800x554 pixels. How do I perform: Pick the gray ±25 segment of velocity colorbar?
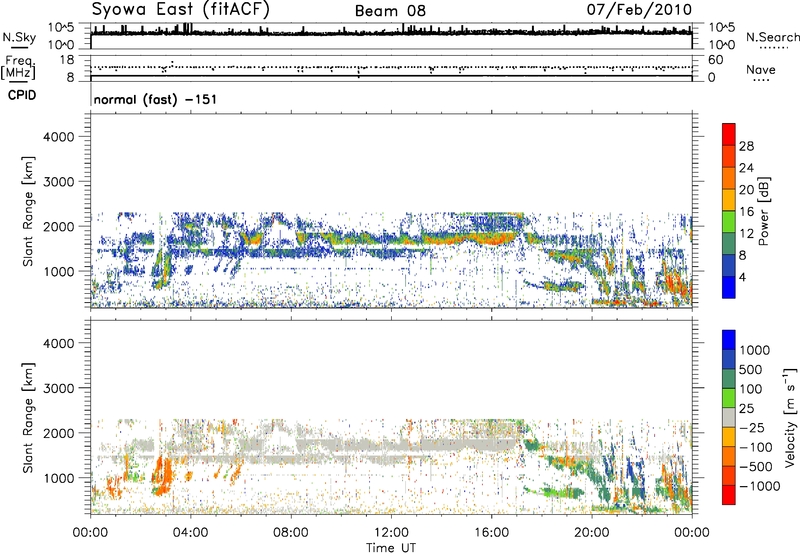pyautogui.click(x=729, y=417)
